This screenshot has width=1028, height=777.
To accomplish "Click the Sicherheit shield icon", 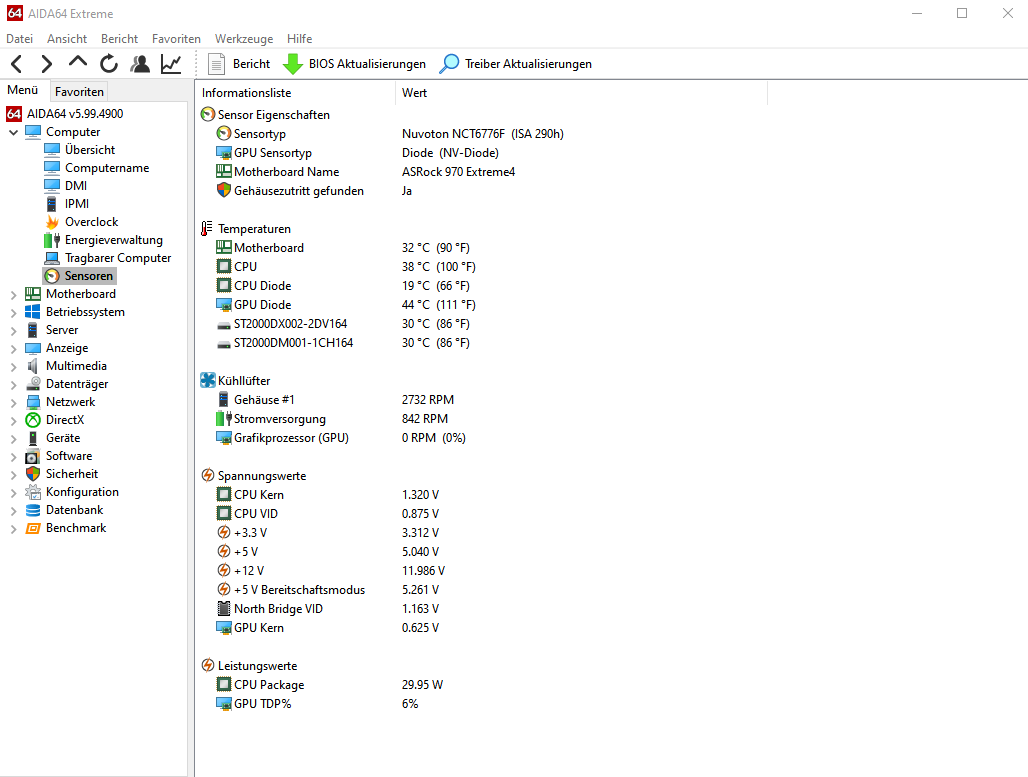I will [33, 473].
